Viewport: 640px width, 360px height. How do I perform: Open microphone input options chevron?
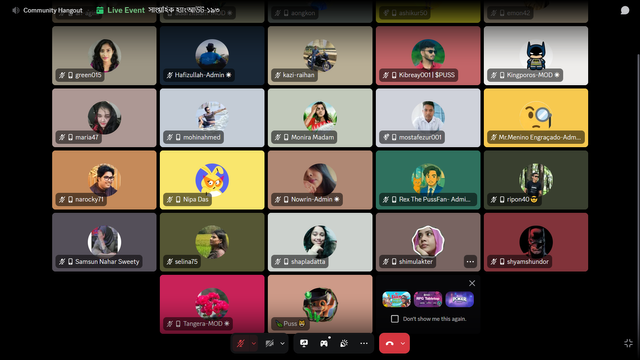coord(253,344)
